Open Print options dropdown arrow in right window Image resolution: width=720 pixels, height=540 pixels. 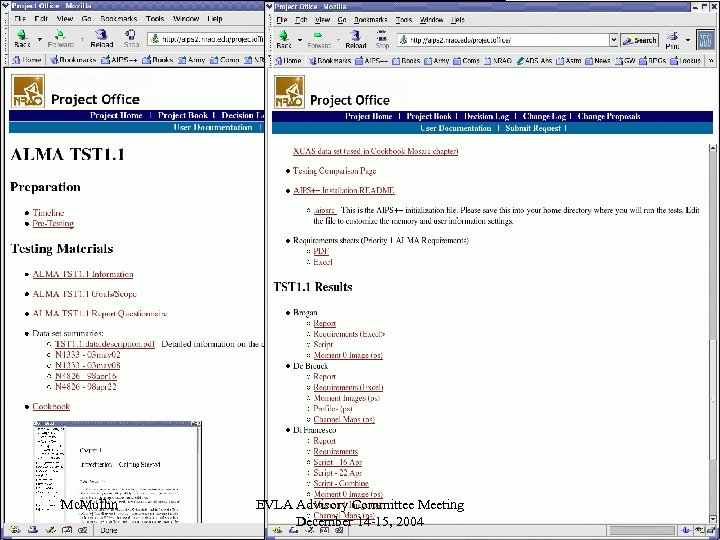tap(688, 40)
